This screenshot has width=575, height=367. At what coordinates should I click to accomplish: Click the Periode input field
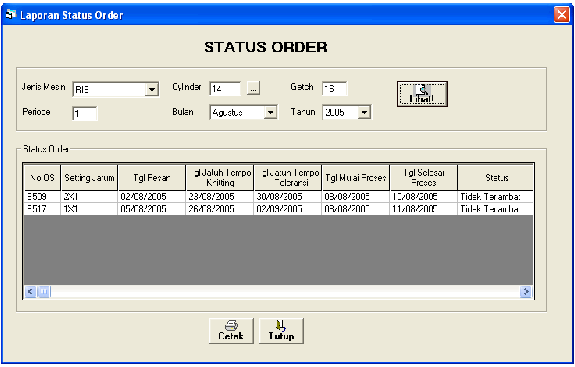click(x=85, y=113)
